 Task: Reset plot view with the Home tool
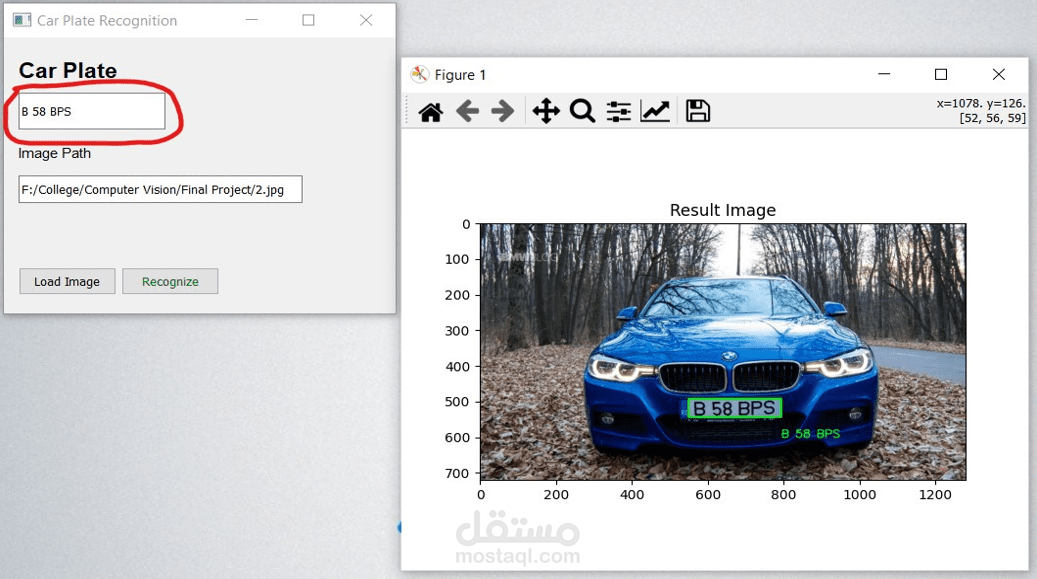point(429,111)
